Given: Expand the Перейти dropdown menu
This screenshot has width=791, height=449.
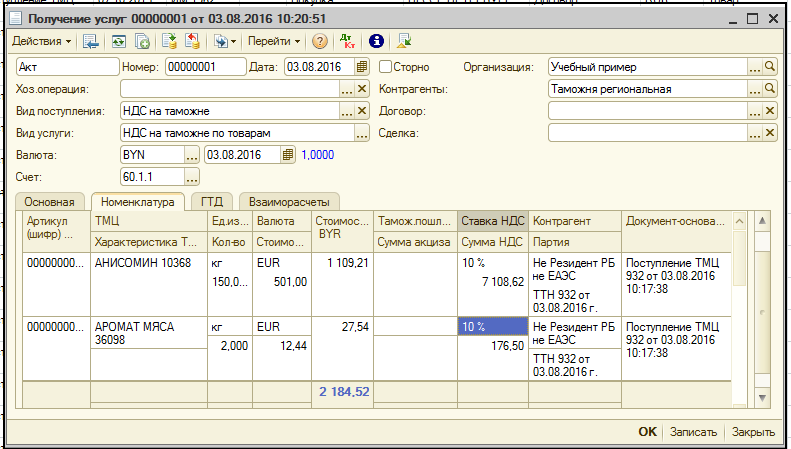Looking at the screenshot, I should (274, 41).
